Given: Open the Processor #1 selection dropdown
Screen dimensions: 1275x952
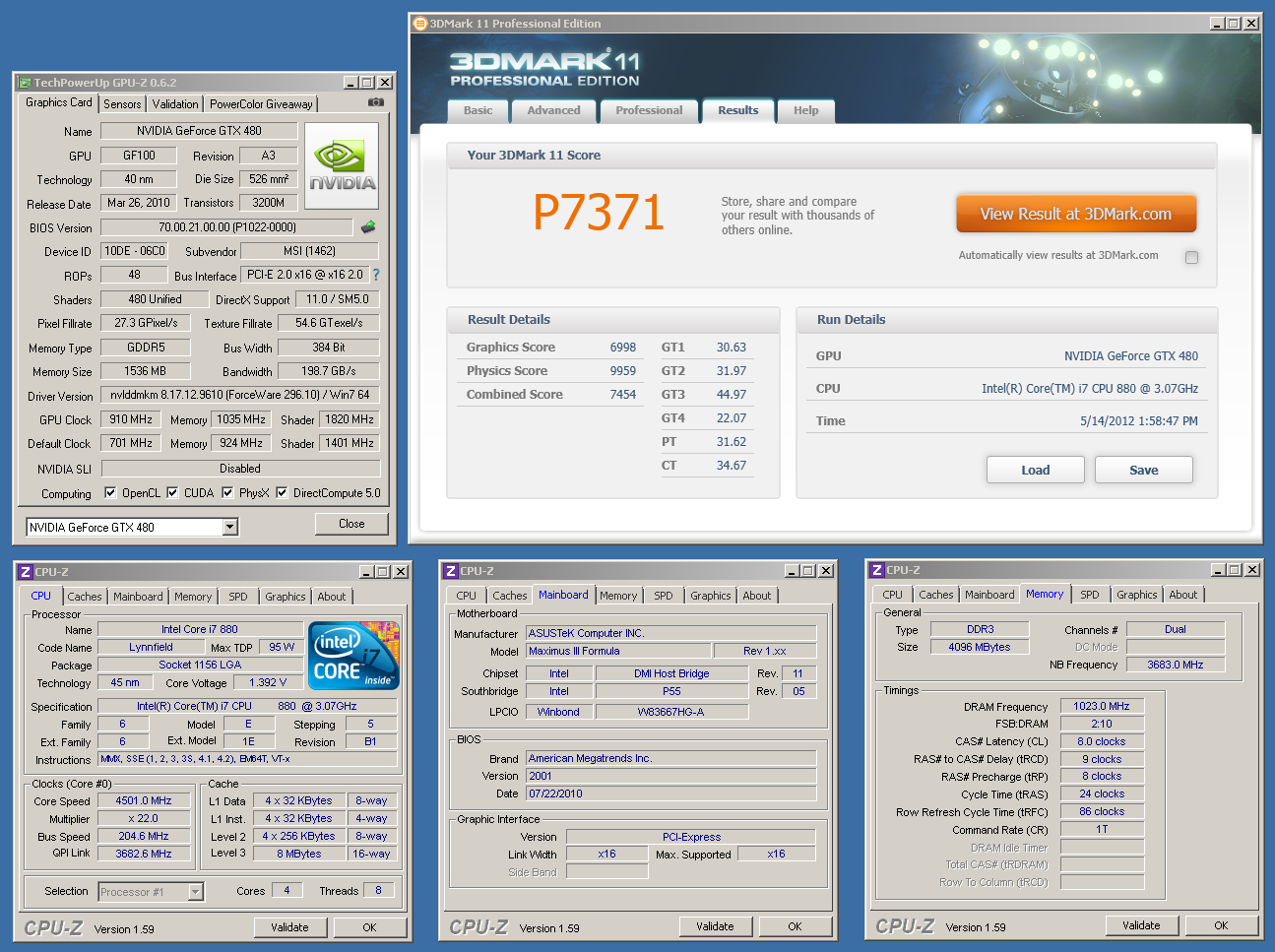Looking at the screenshot, I should [x=195, y=892].
